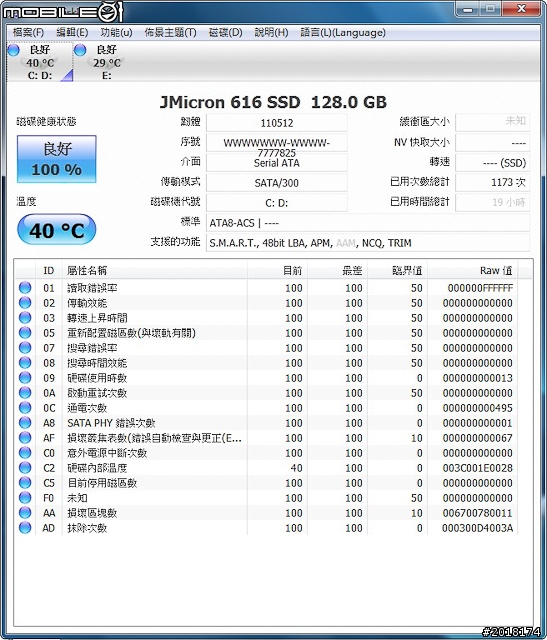Click the JMicron 616 SSD 128.0 GB title

tap(273, 102)
